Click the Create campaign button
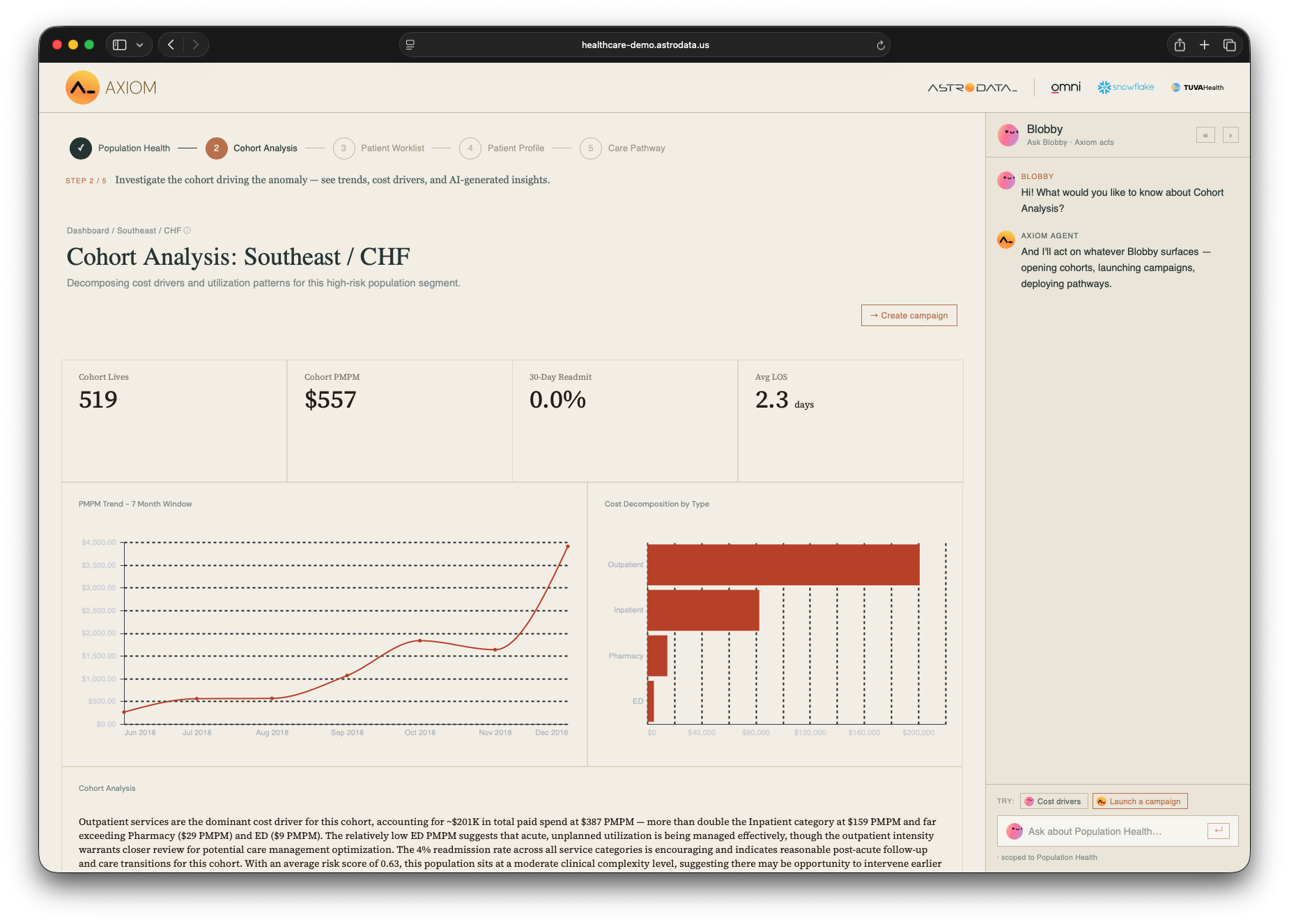The height and width of the screenshot is (924, 1289). click(909, 316)
